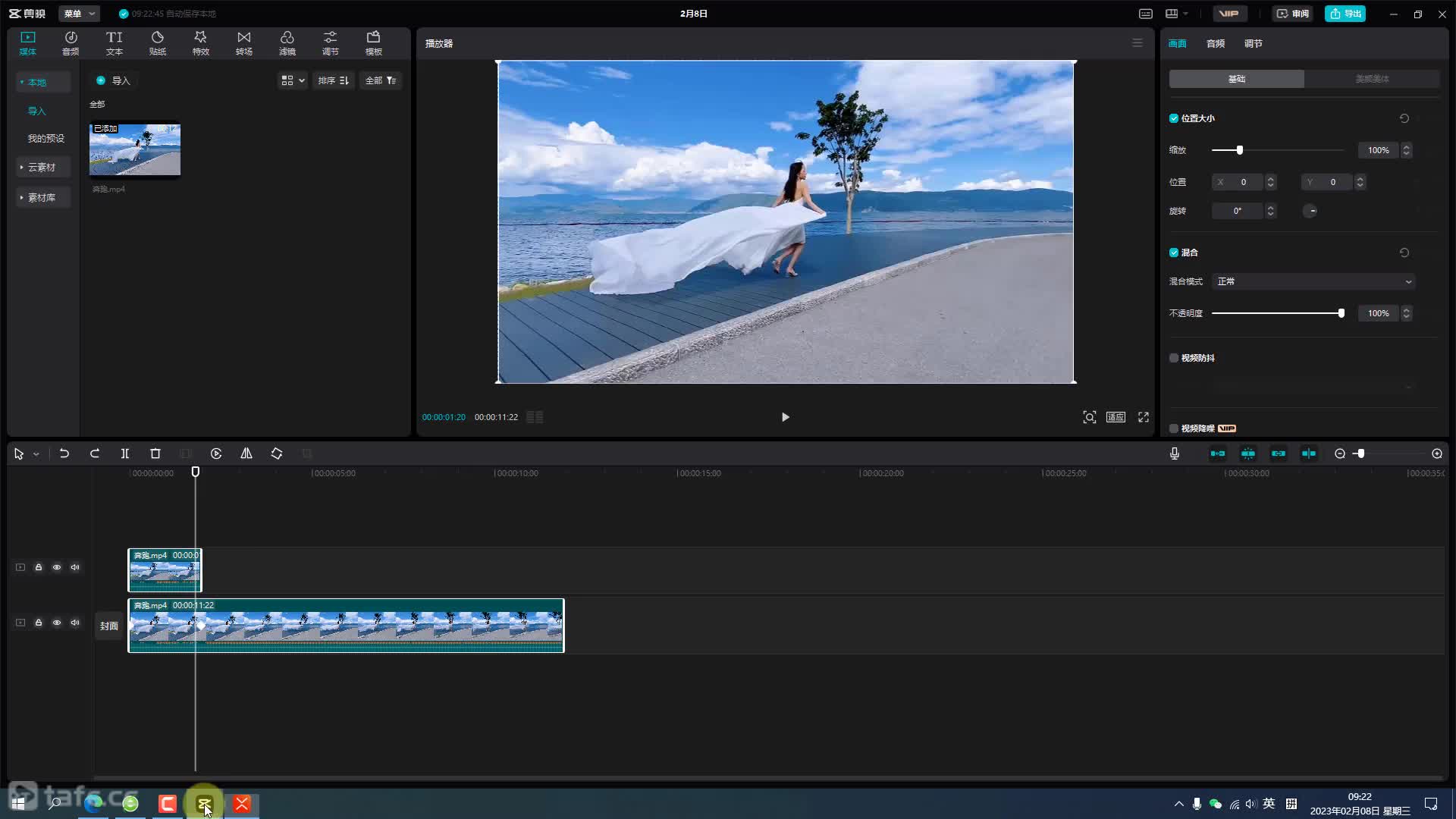Hide the upper video track with eye icon

tap(57, 567)
